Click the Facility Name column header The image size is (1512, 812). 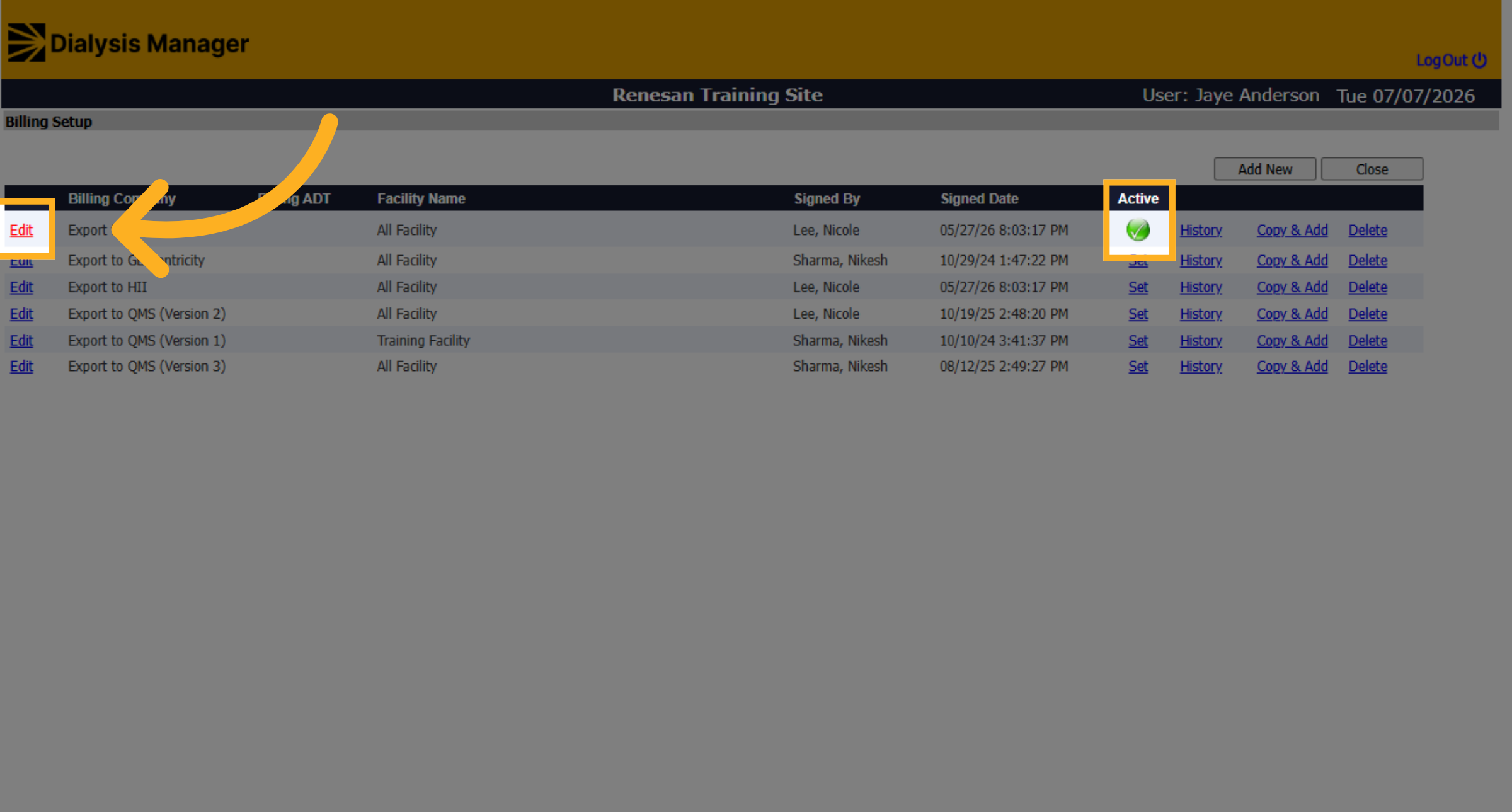click(421, 198)
